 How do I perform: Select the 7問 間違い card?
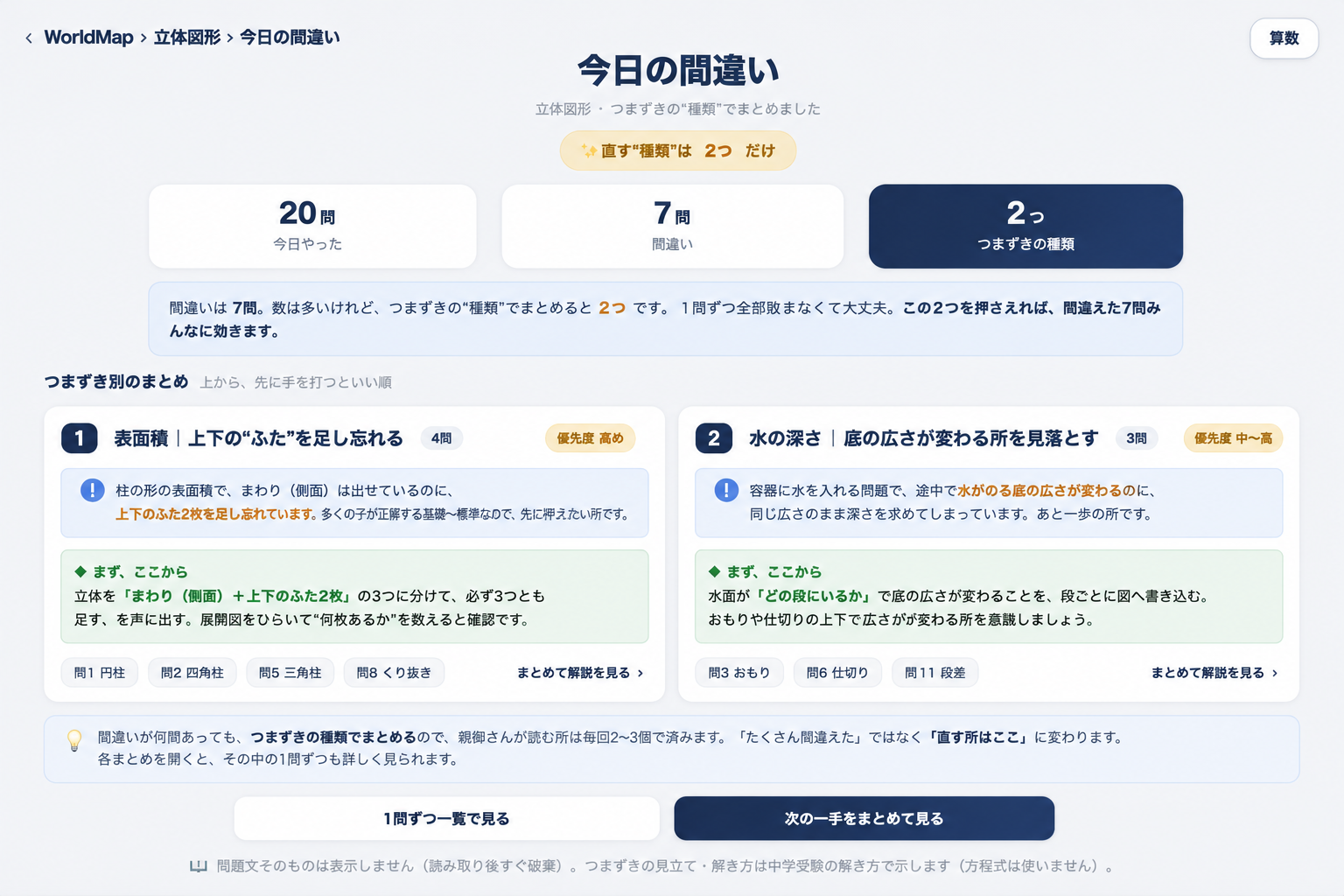[x=672, y=226]
